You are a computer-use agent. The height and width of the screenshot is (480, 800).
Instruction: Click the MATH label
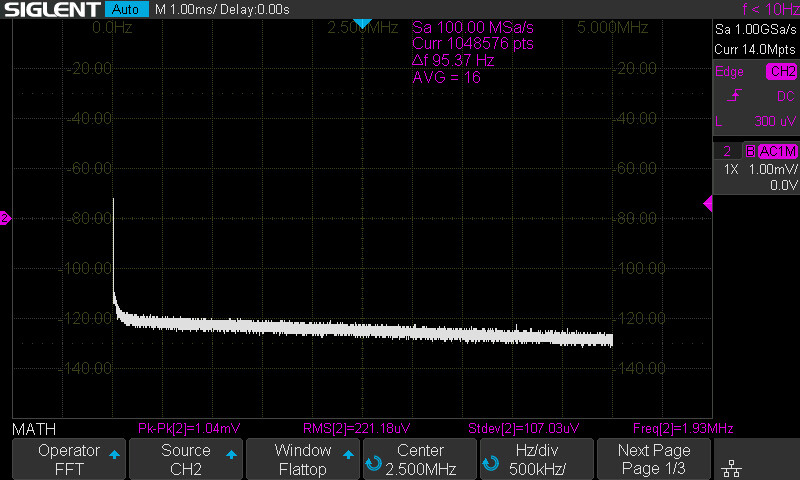pos(34,429)
